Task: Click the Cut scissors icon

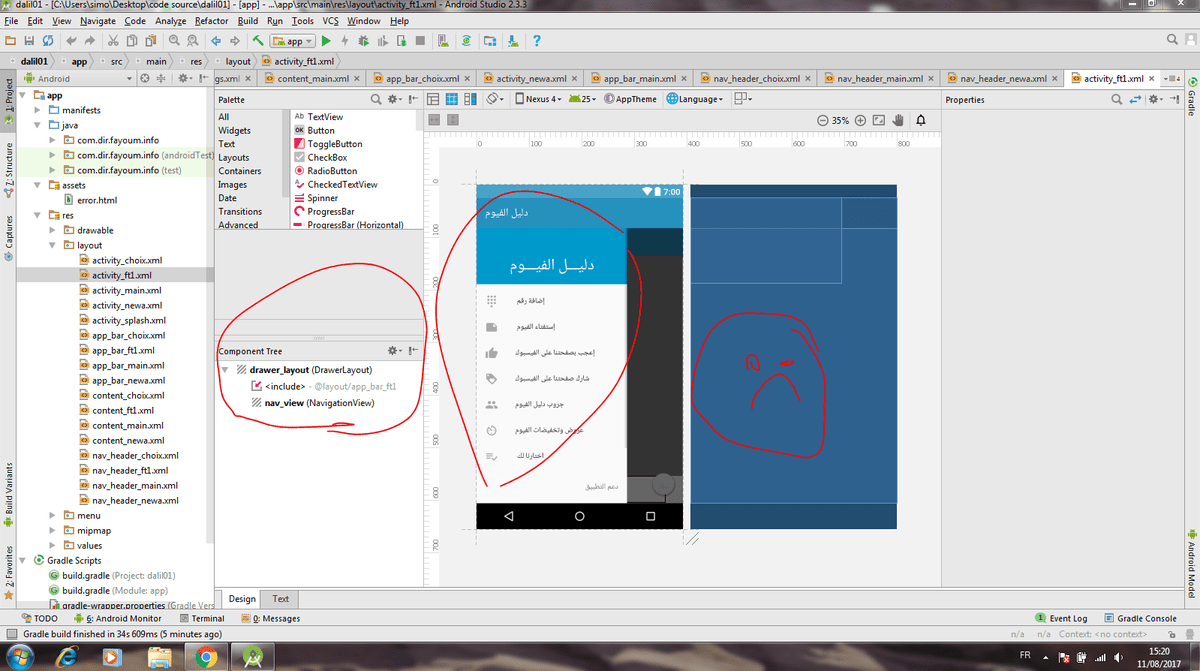Action: (x=114, y=41)
